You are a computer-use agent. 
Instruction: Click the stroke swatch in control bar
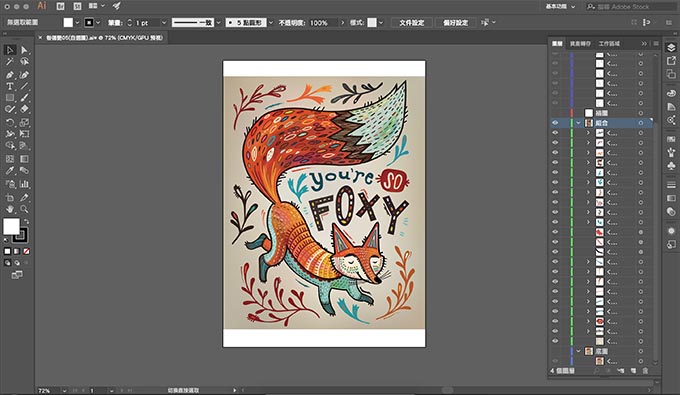click(89, 23)
